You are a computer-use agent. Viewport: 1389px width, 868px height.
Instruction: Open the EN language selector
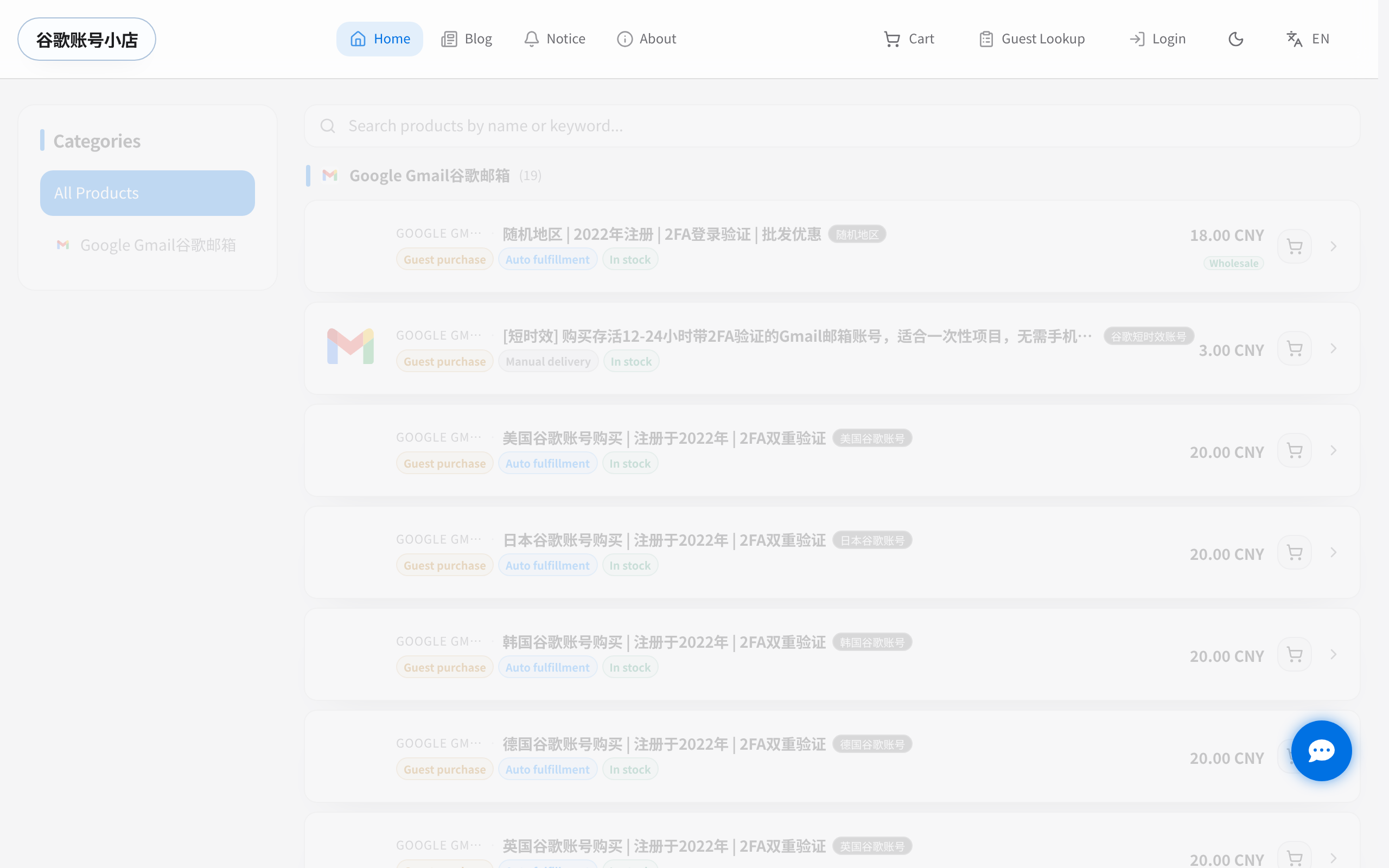(1308, 39)
